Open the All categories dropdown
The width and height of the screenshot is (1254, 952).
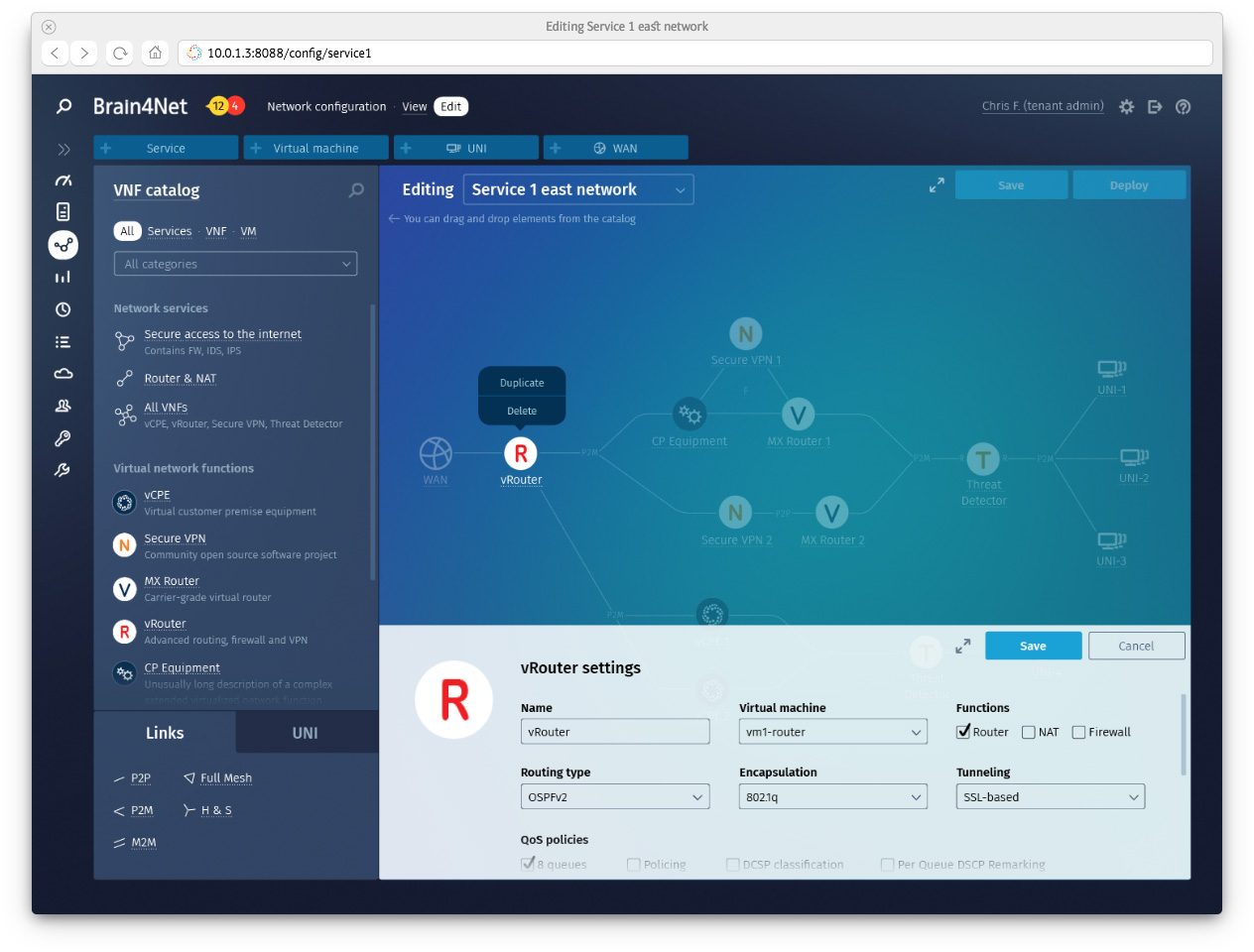(235, 264)
